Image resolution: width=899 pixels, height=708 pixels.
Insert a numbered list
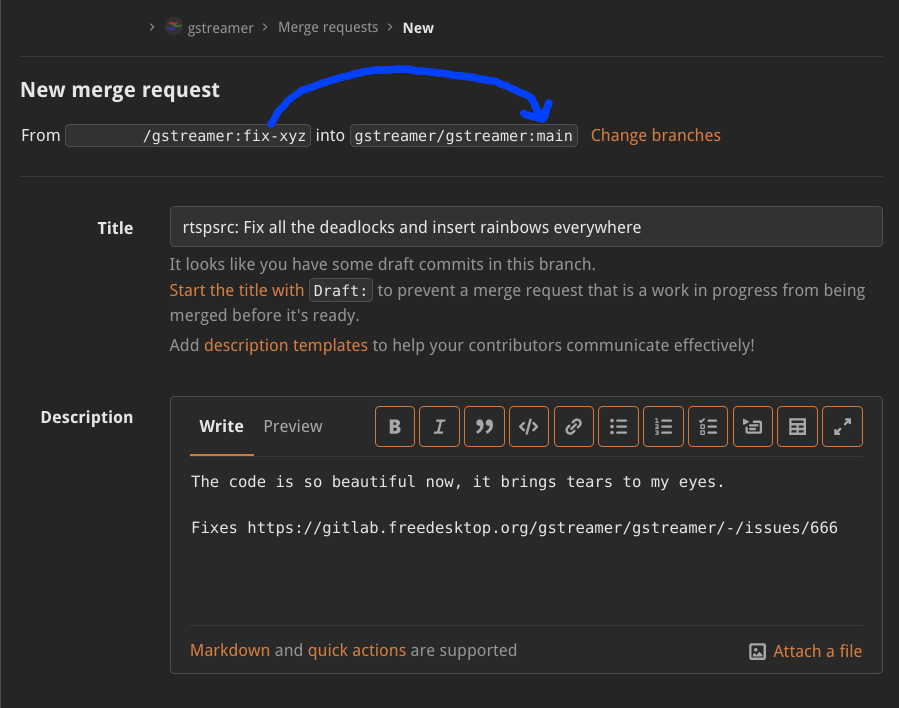[663, 427]
